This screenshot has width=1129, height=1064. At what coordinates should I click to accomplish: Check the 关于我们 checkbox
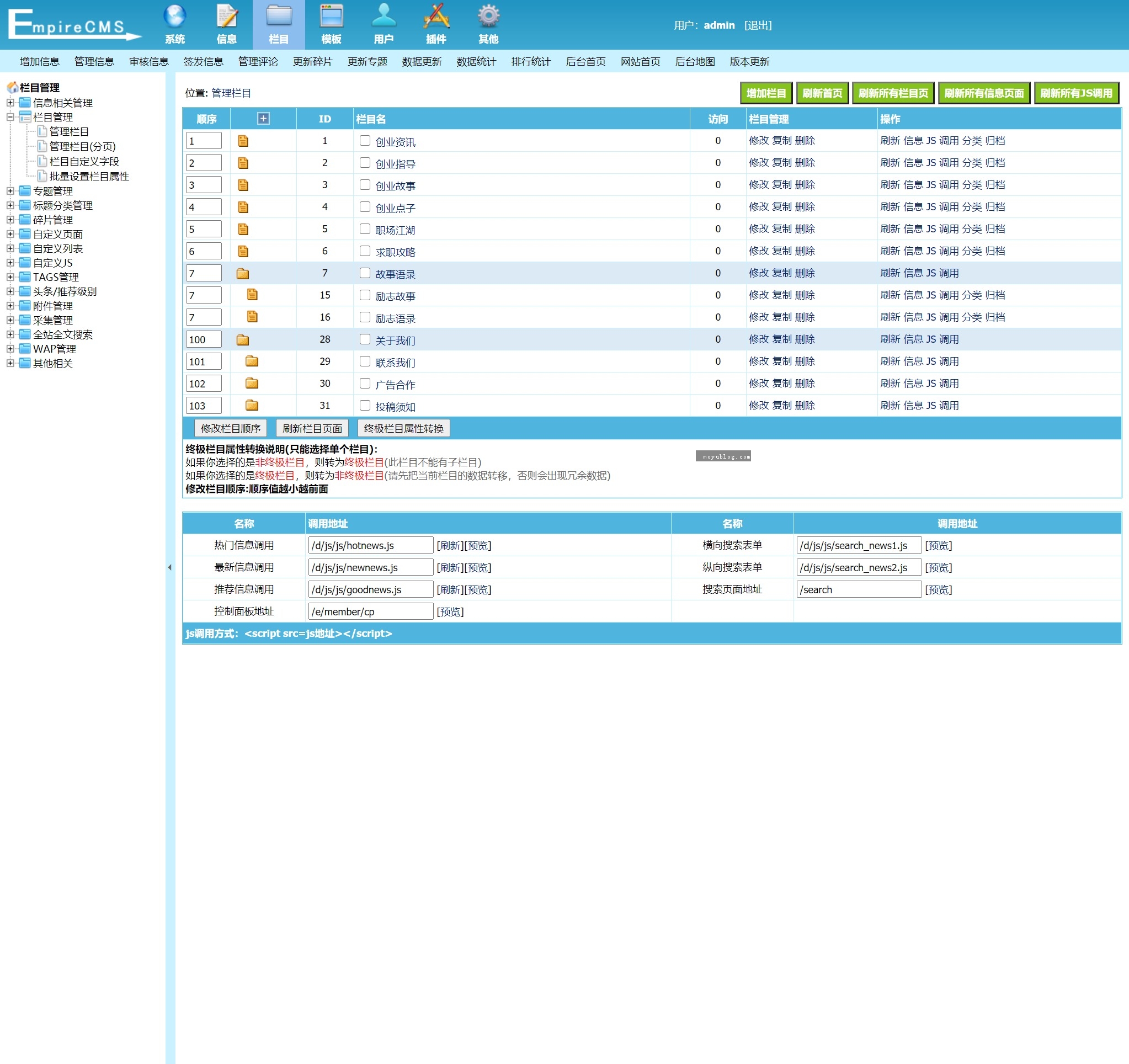[365, 339]
